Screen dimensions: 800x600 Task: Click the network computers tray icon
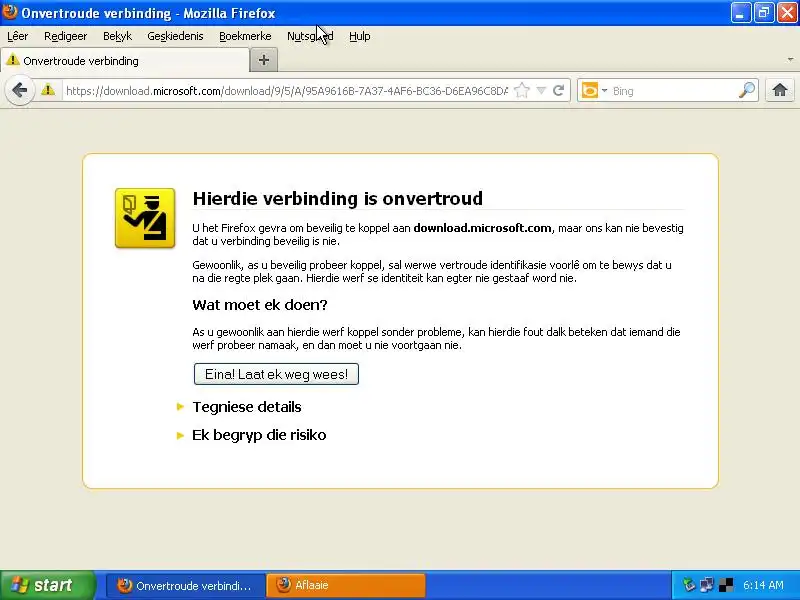[707, 585]
